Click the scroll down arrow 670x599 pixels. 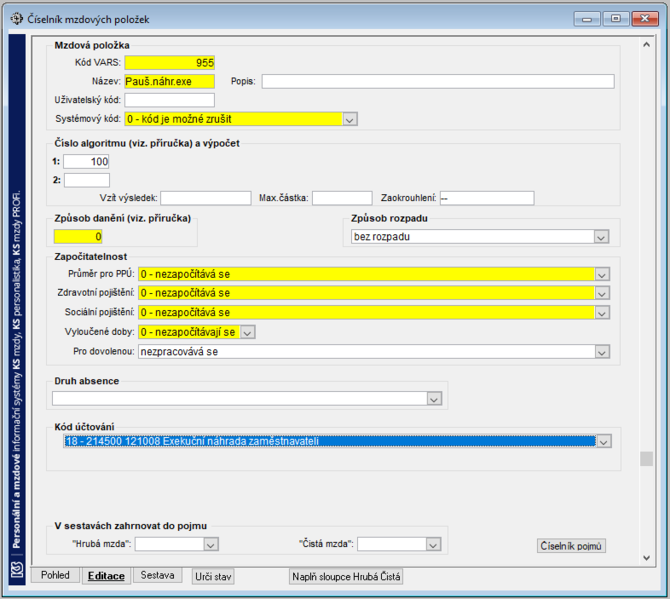(x=646, y=558)
